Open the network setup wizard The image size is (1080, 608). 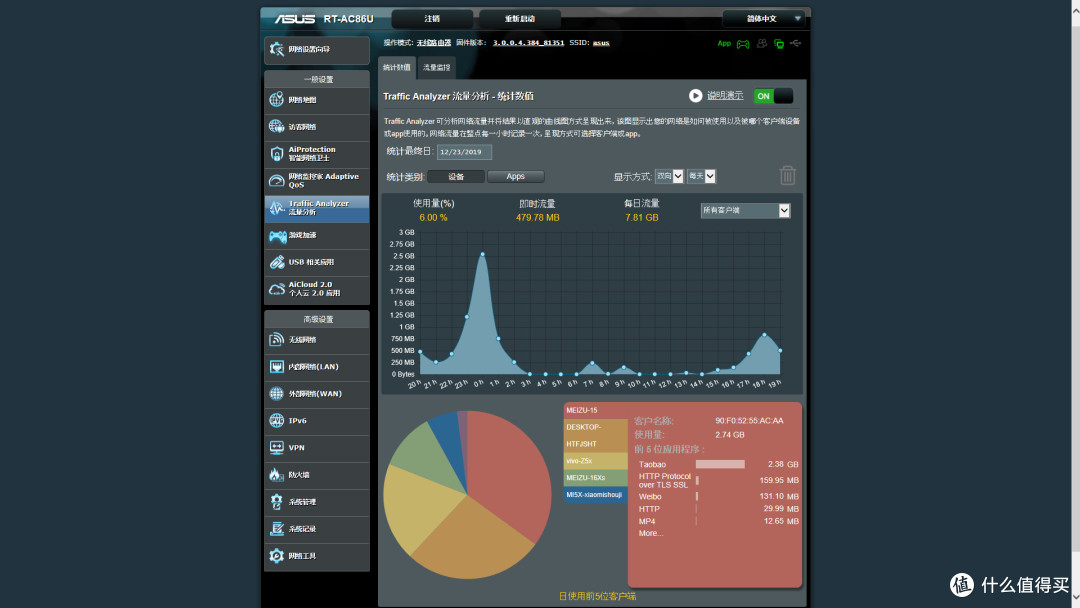tap(317, 50)
